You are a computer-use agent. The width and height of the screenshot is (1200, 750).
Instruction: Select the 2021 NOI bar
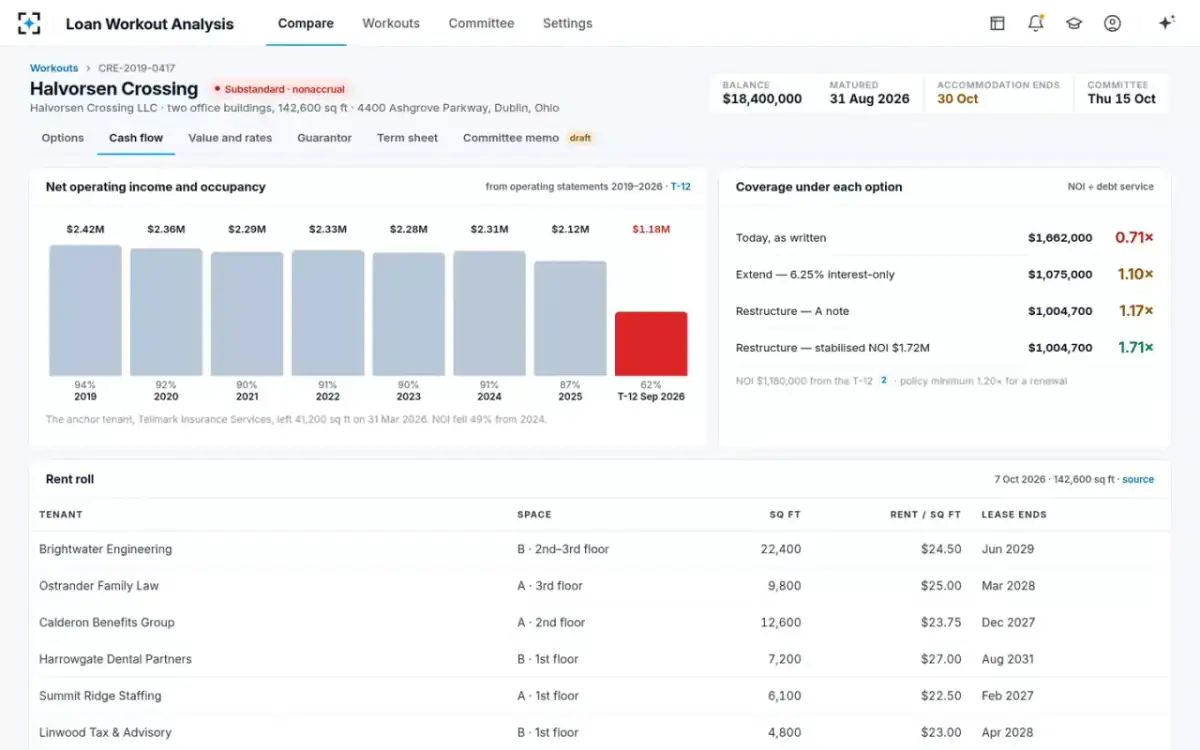point(247,314)
